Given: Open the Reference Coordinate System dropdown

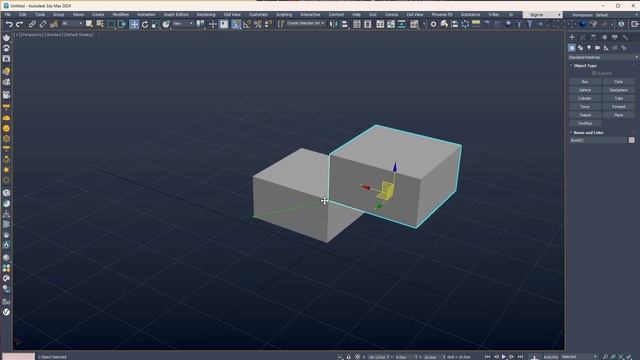Looking at the screenshot, I should tap(182, 24).
